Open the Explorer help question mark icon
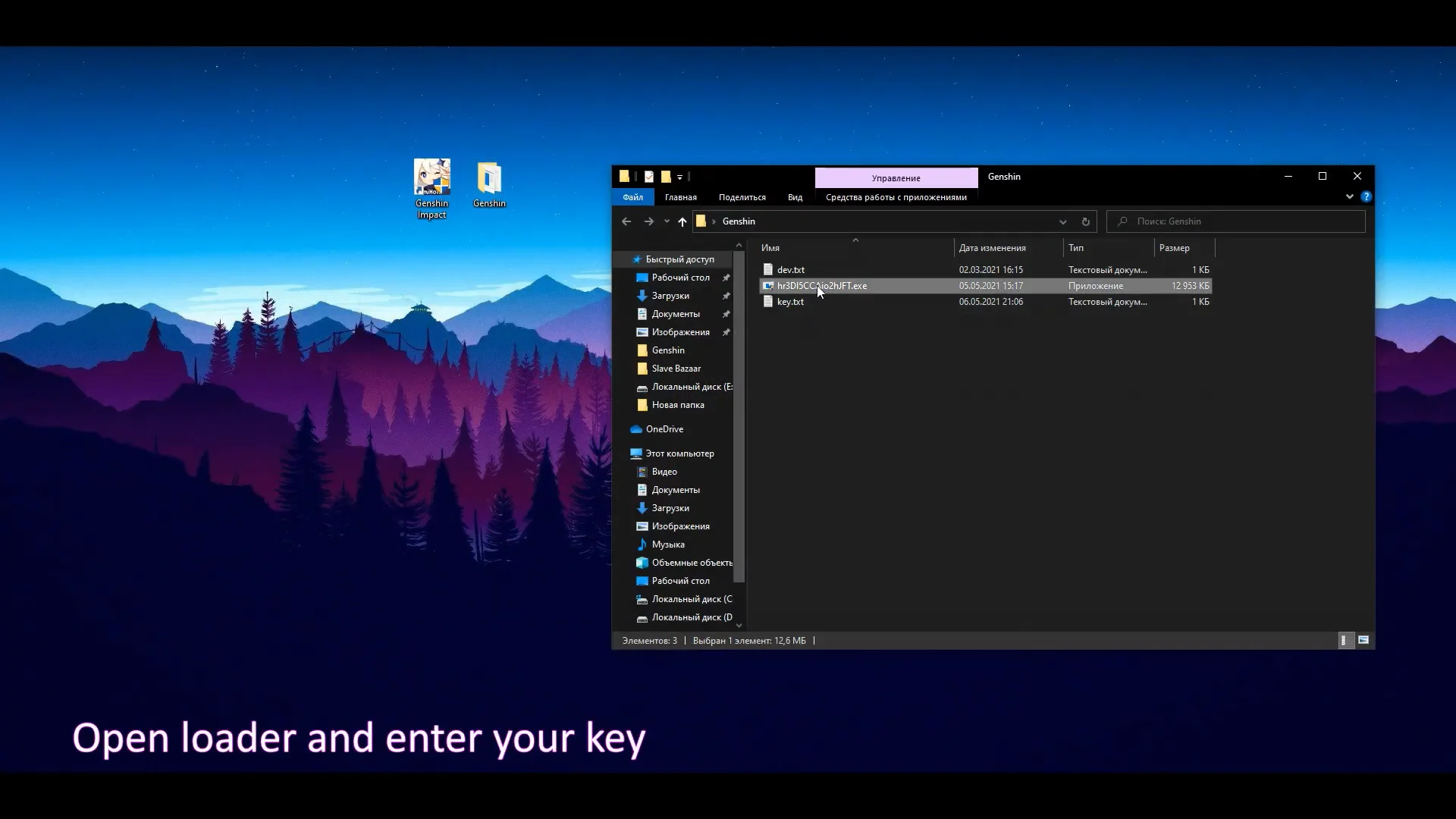1456x819 pixels. click(1366, 196)
